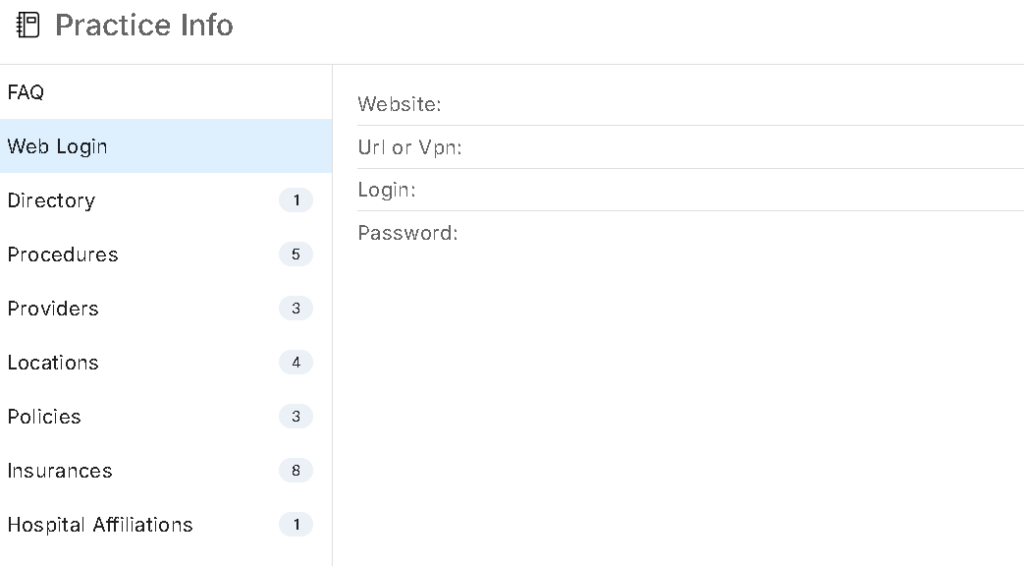Open the Insurances section
Screen dimensions: 1024x566
(x=166, y=471)
